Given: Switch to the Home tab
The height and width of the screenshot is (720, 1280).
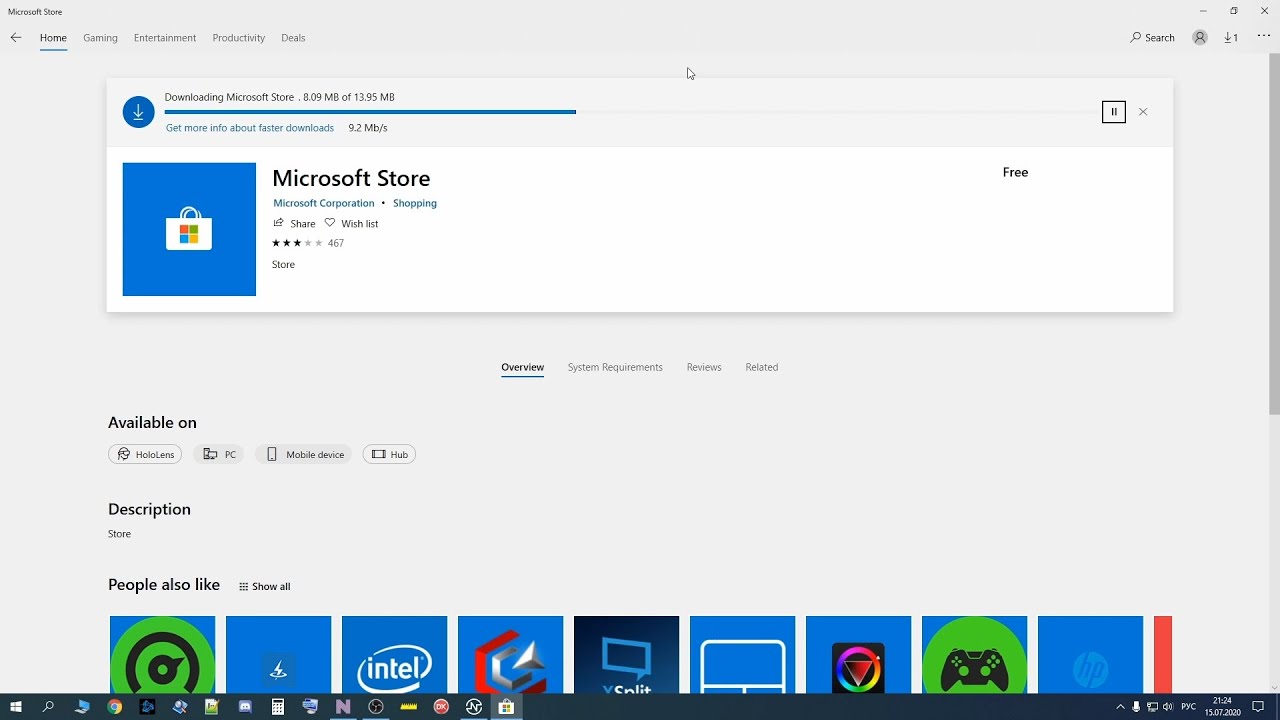Looking at the screenshot, I should click(53, 38).
